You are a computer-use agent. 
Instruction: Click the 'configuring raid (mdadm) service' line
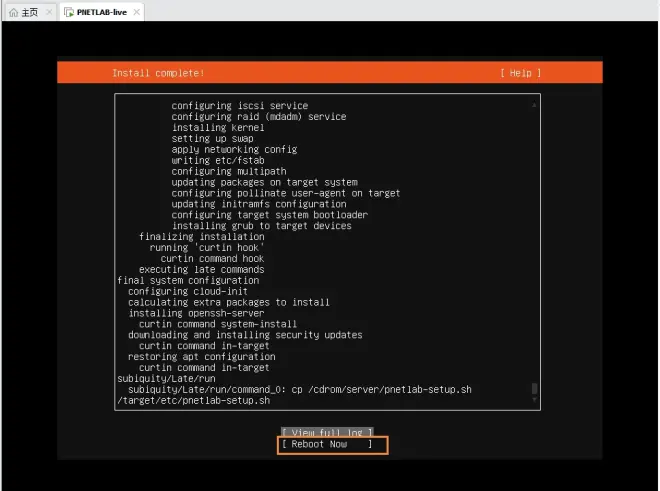coord(259,117)
